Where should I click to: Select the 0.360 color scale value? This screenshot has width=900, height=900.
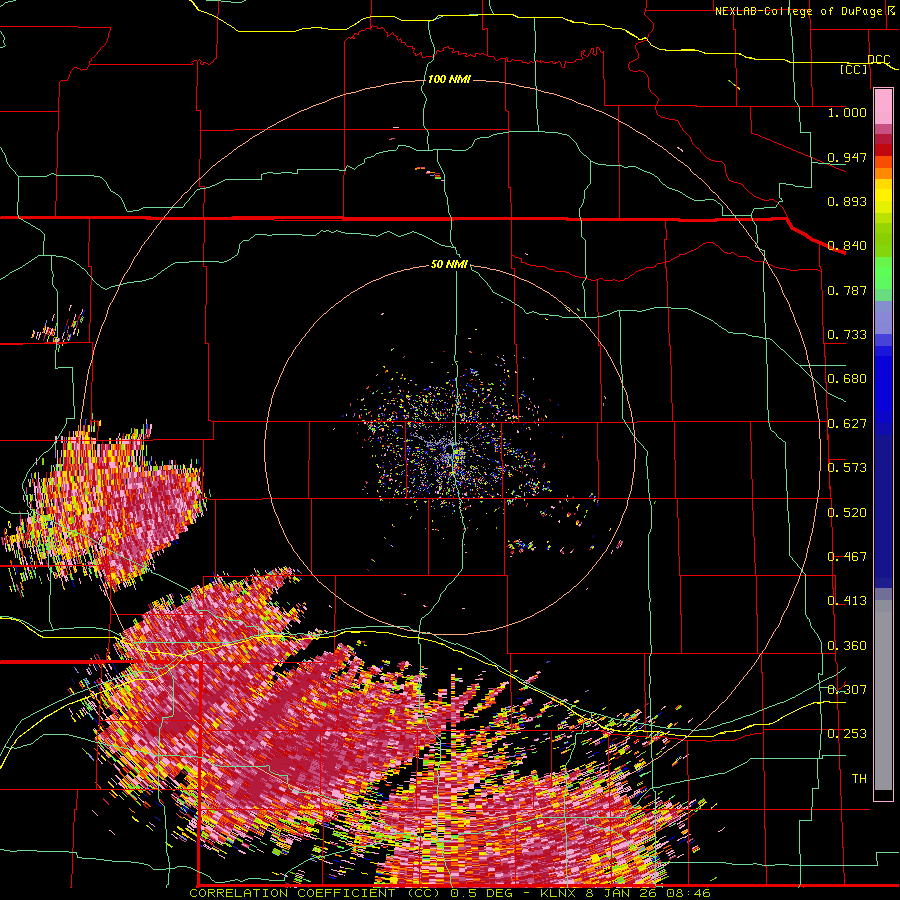(x=847, y=646)
